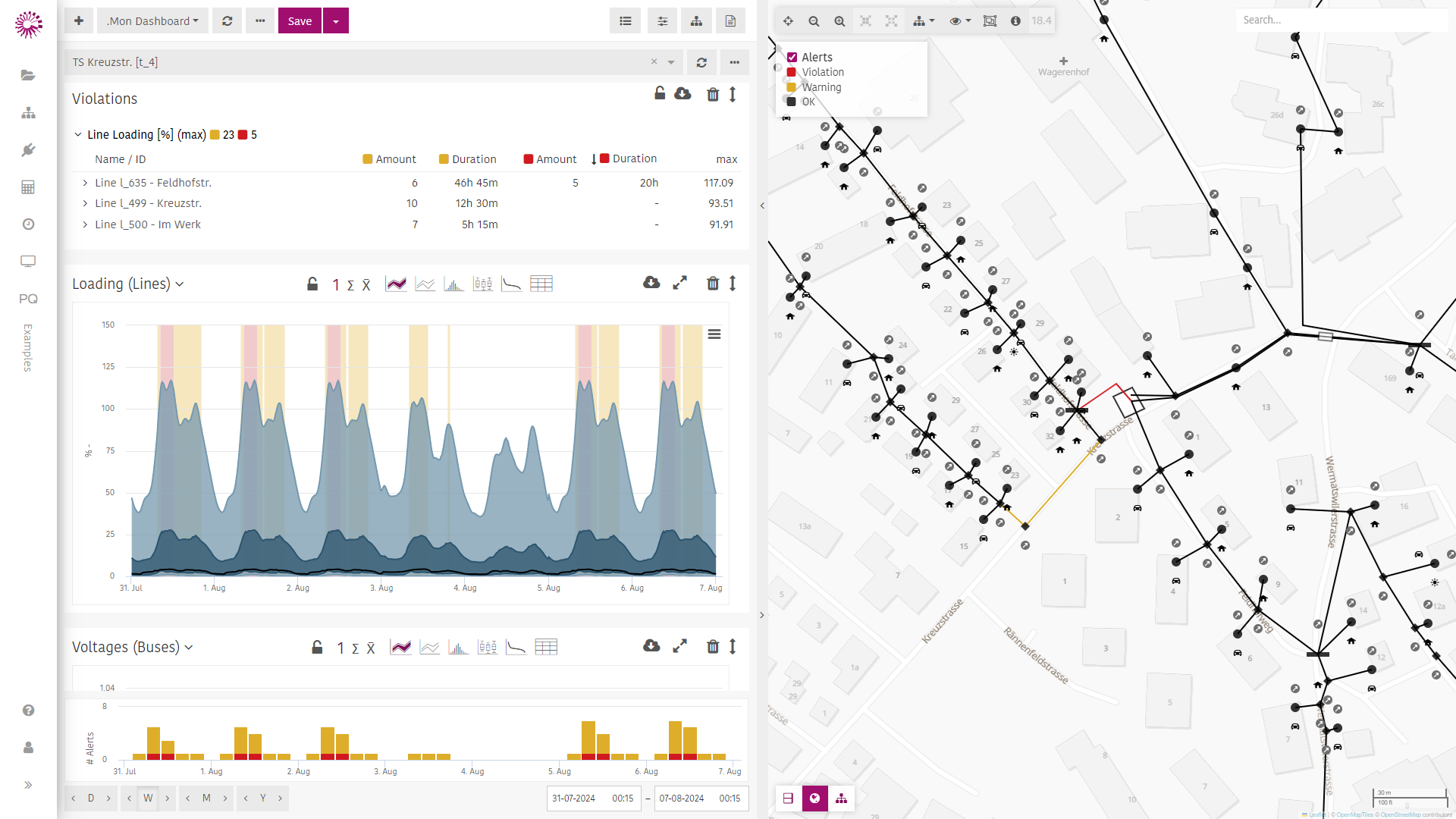Refresh the dashboard via the top toolbar

click(x=227, y=21)
